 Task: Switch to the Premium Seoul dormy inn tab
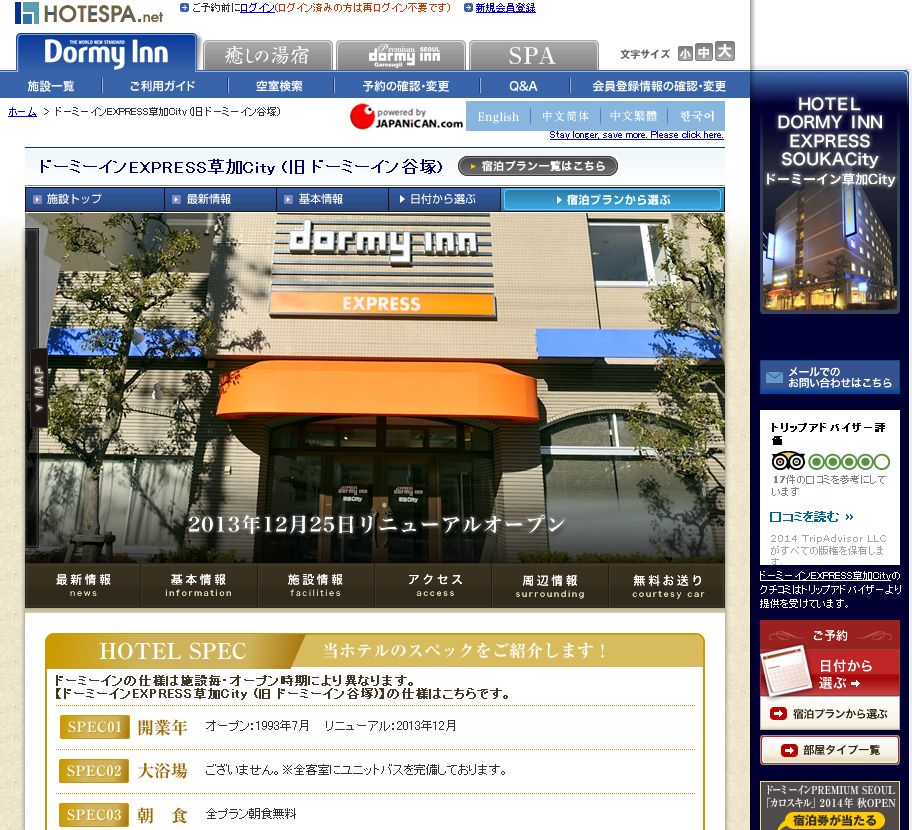(401, 56)
